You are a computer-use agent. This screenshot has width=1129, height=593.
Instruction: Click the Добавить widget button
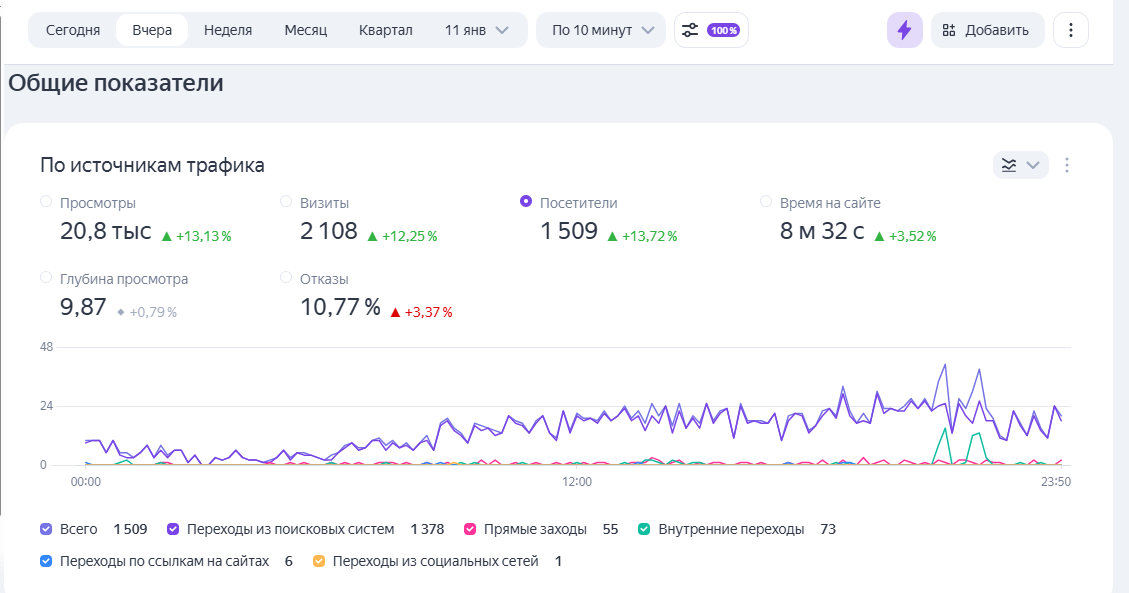click(987, 30)
